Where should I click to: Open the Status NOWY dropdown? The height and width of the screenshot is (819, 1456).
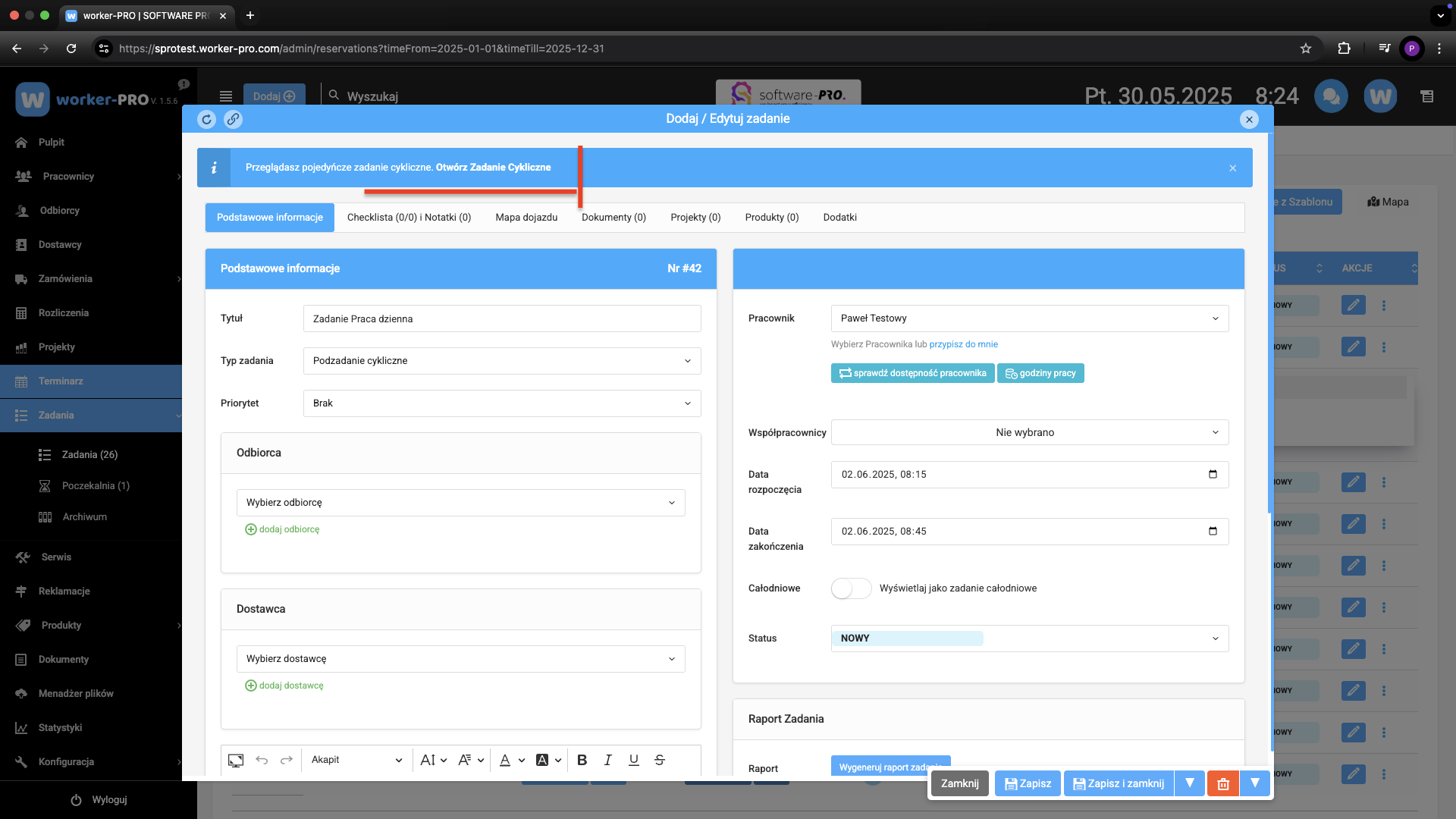[x=1029, y=639]
